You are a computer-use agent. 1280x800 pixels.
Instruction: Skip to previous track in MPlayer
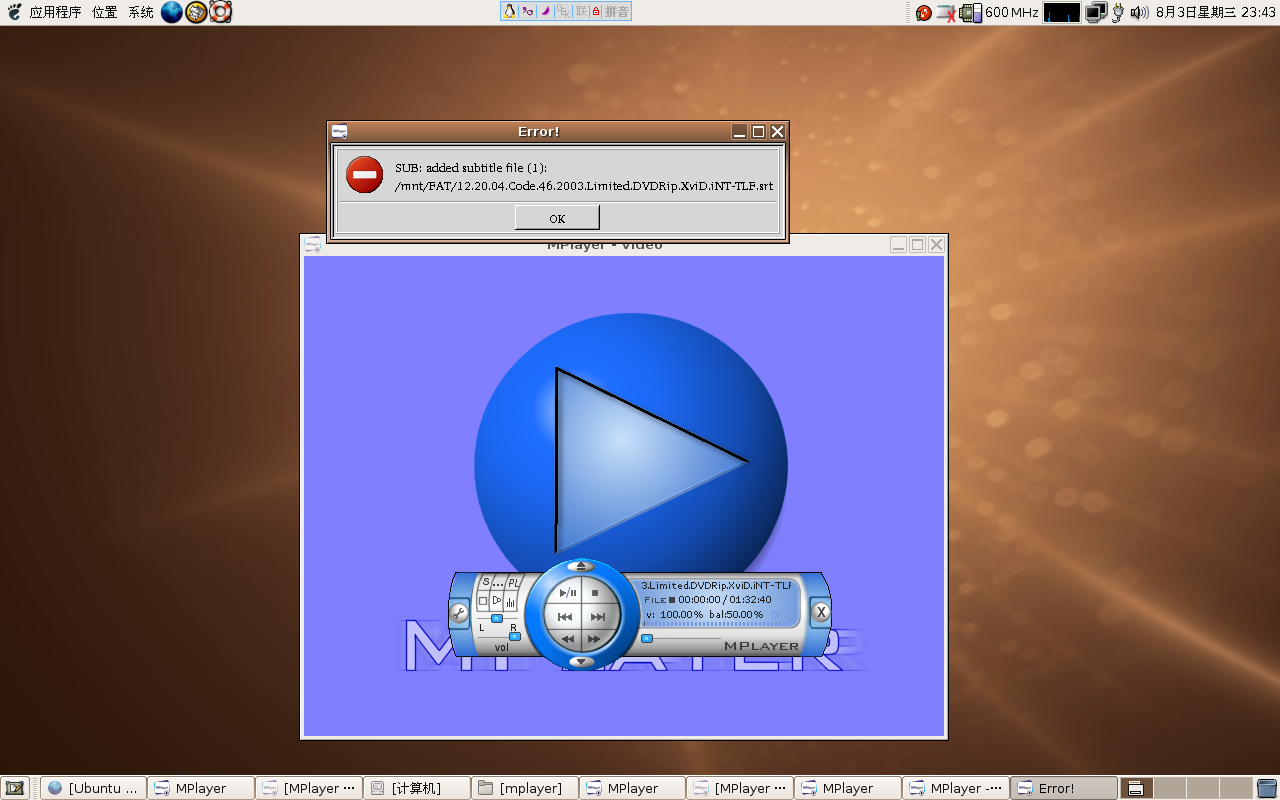tap(565, 617)
